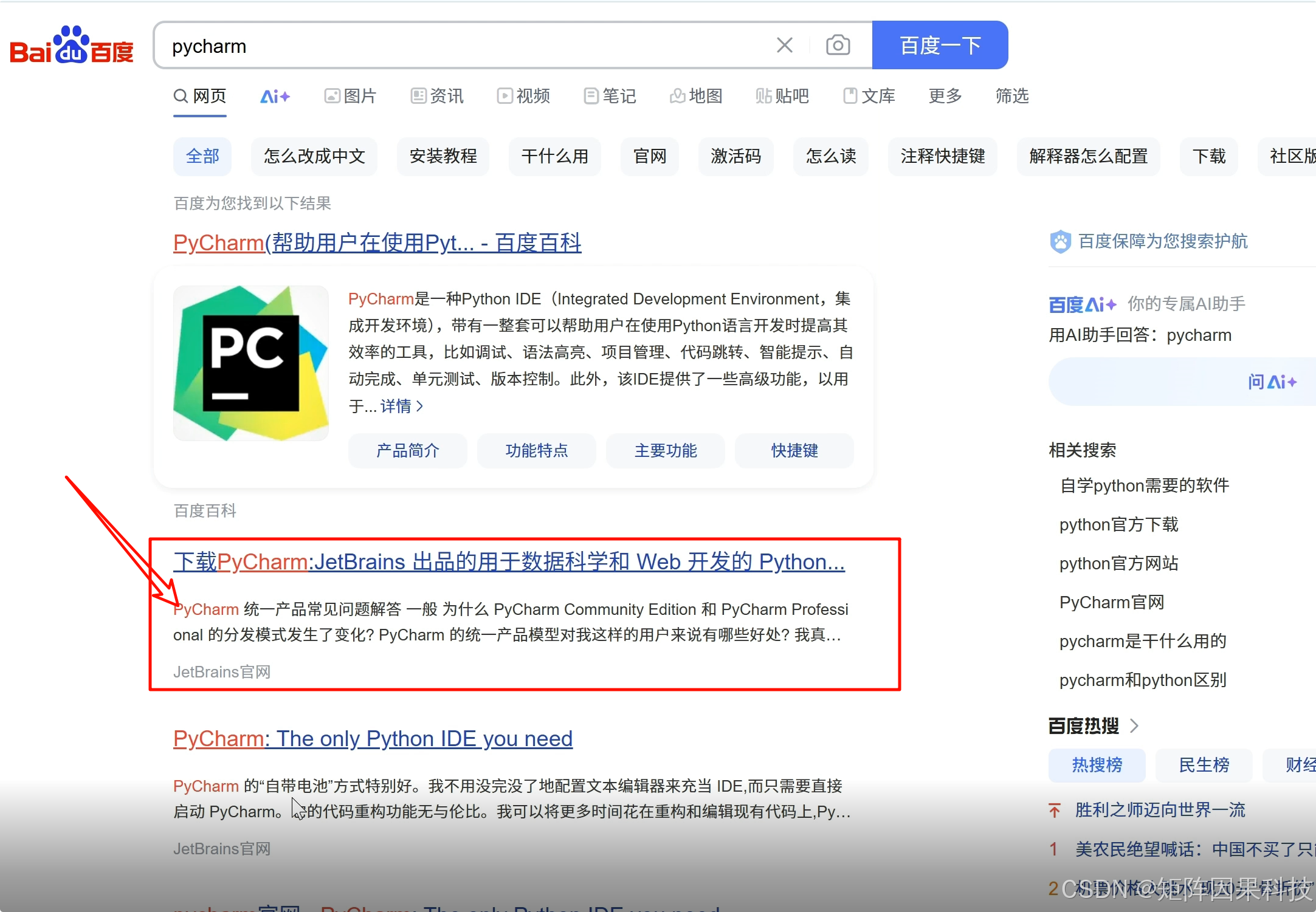Expand 百度热搜 with the chevron arrow

1134,725
